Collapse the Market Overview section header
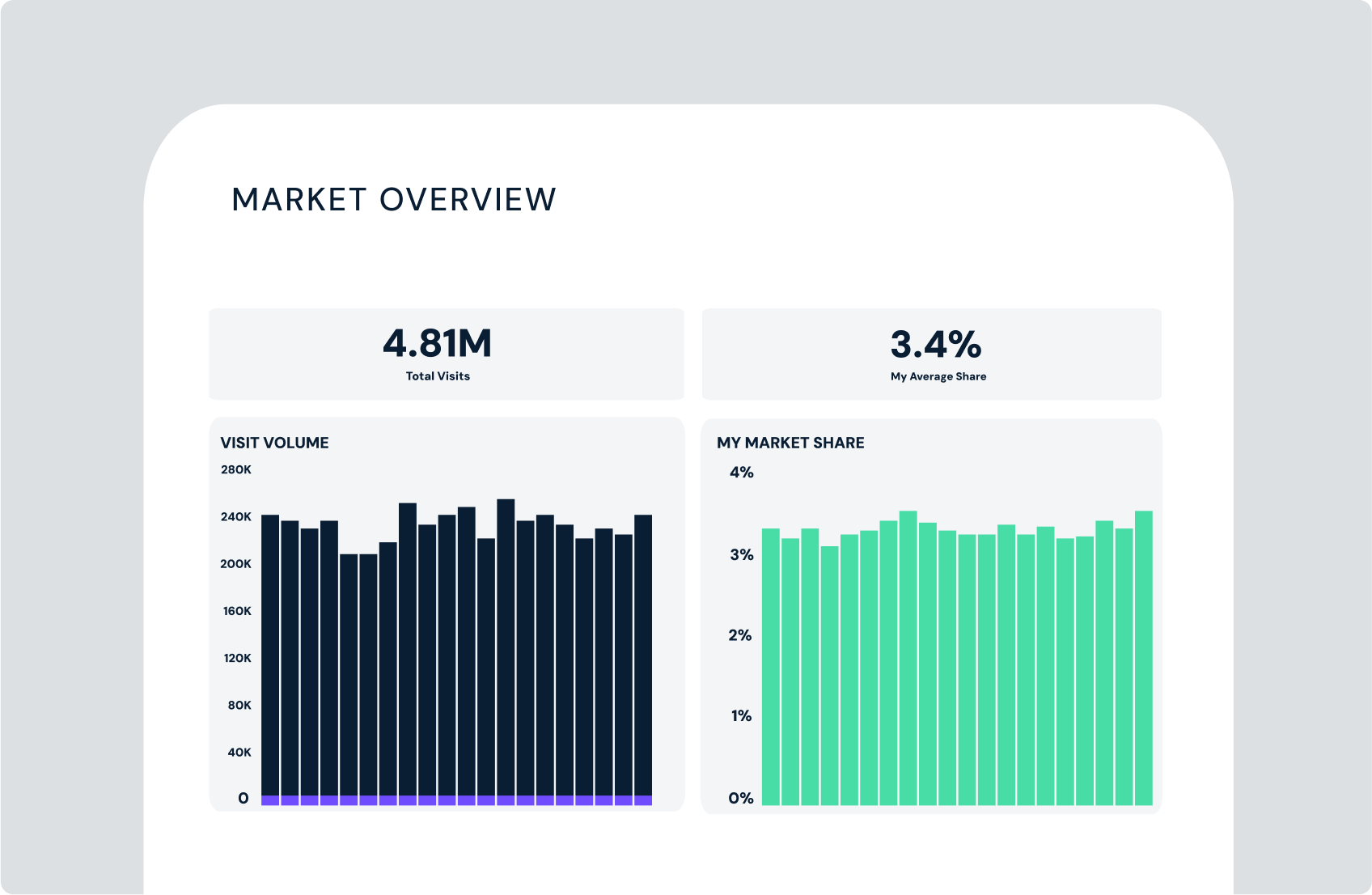This screenshot has width=1372, height=895. pyautogui.click(x=394, y=197)
